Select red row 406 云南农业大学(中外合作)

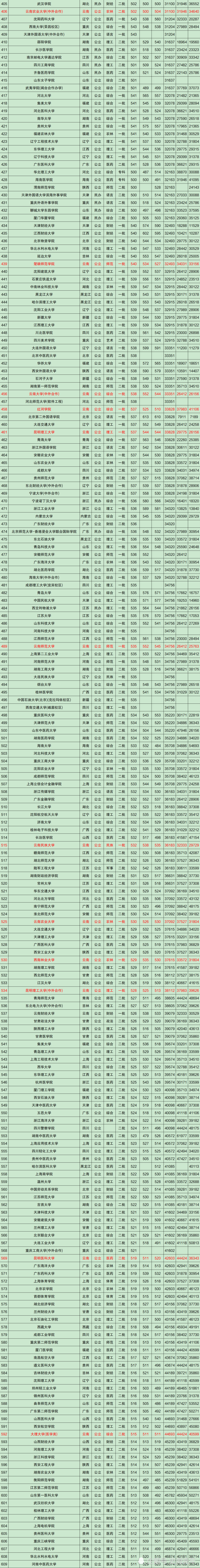pyautogui.click(x=100, y=11)
